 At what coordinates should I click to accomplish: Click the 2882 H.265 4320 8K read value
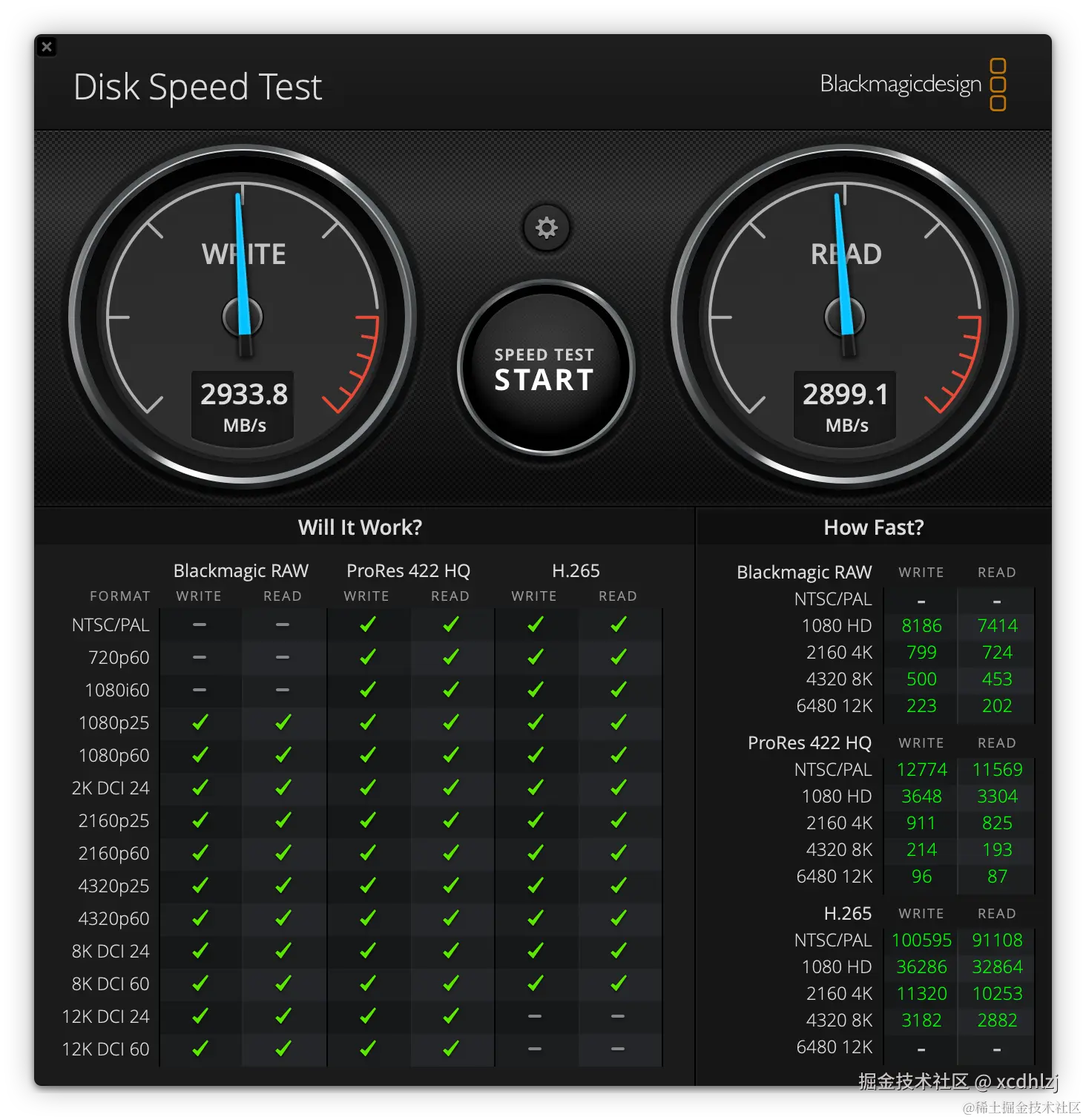pyautogui.click(x=997, y=1021)
